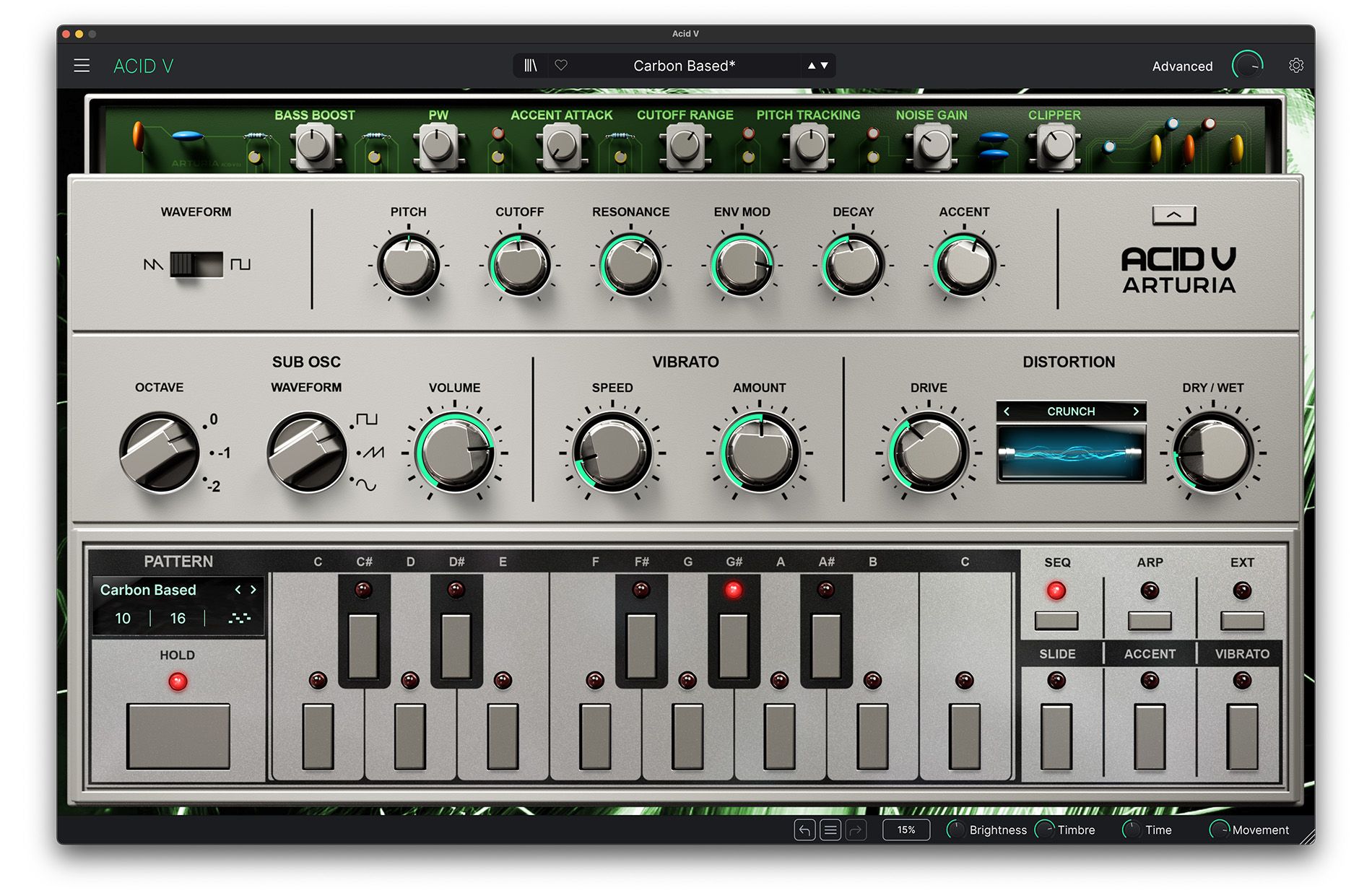Screen dimensions: 1372x893
Task: Toggle the SEQ mode button
Action: 1056,620
